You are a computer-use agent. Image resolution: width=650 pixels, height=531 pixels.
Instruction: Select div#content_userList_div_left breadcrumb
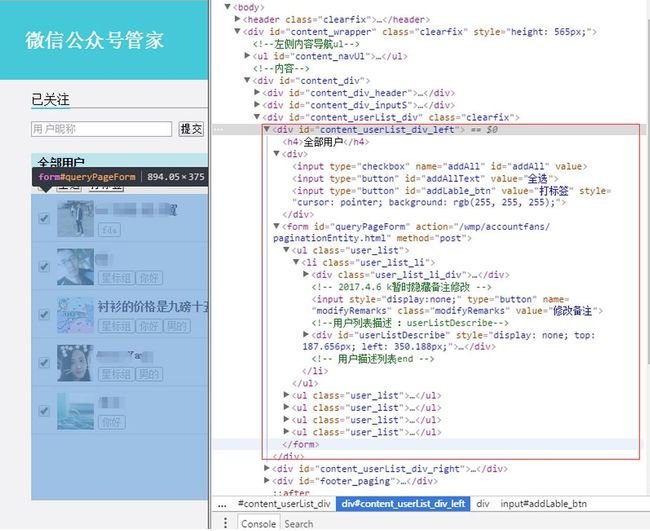pos(403,504)
